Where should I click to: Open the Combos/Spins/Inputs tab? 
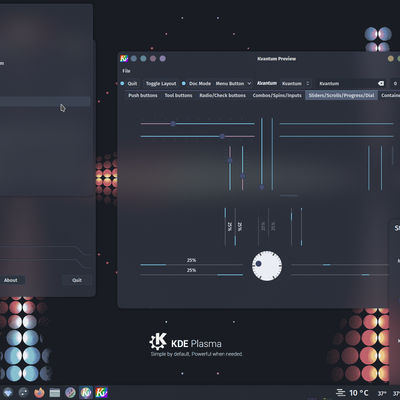[x=277, y=95]
